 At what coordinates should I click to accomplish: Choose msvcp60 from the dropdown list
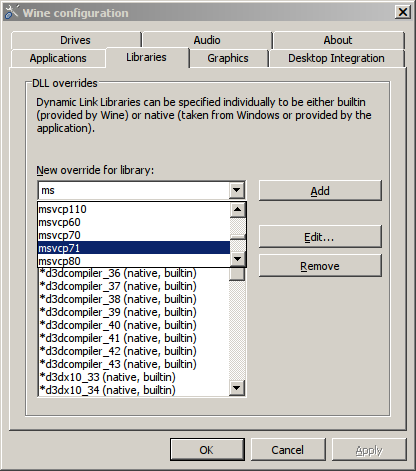pyautogui.click(x=134, y=222)
